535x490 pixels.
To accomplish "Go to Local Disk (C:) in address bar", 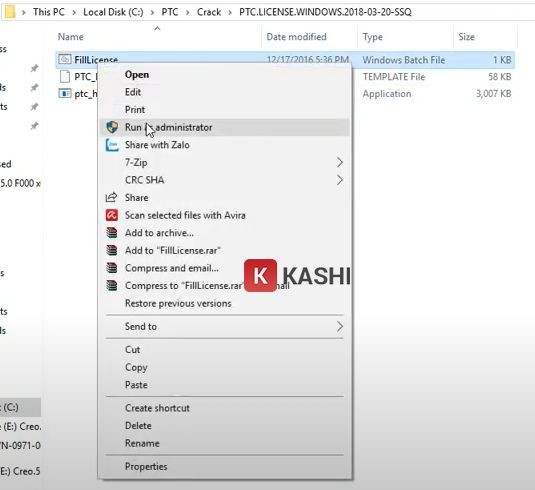I will pos(113,12).
